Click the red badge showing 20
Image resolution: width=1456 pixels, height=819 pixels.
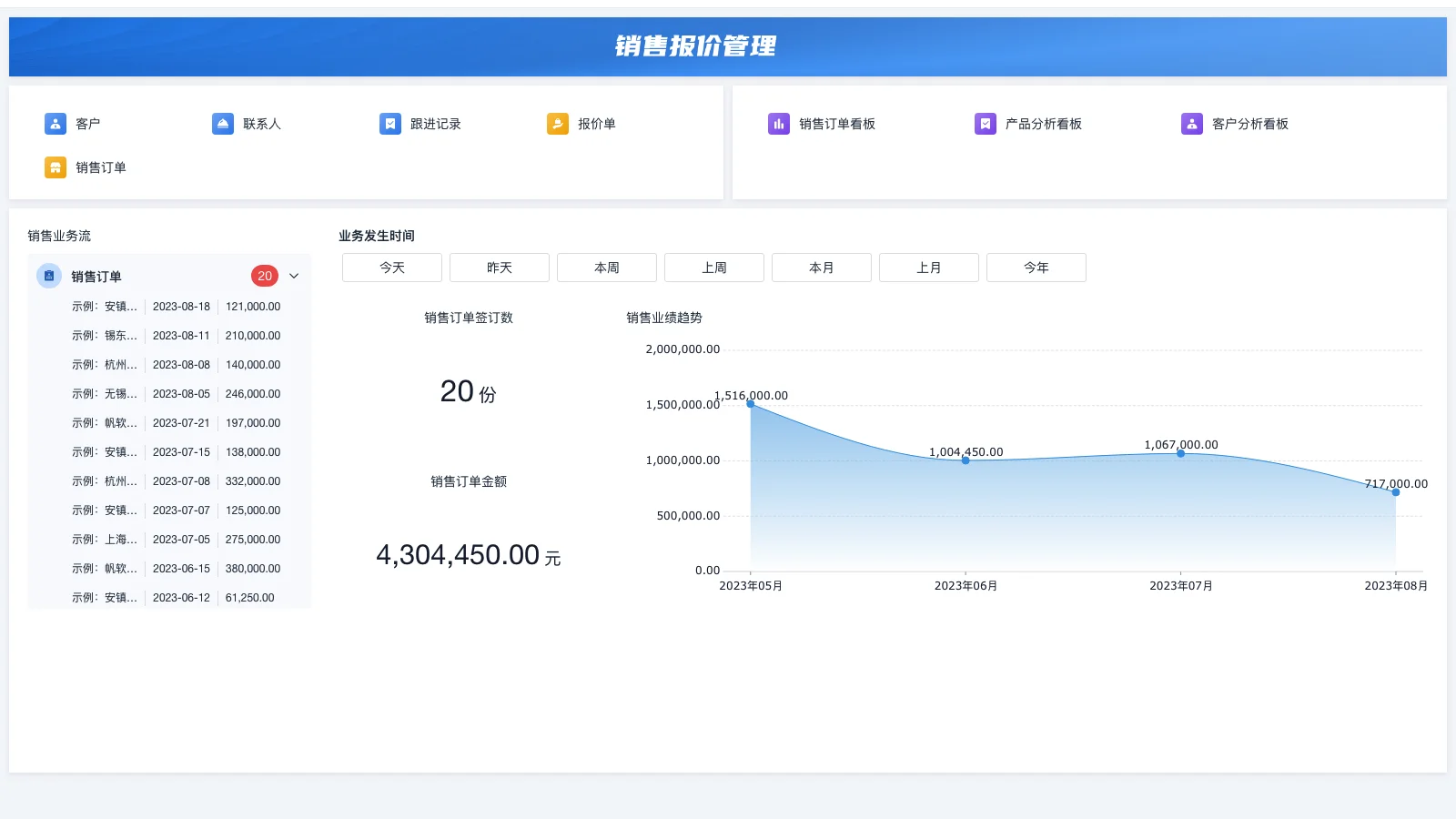(265, 275)
